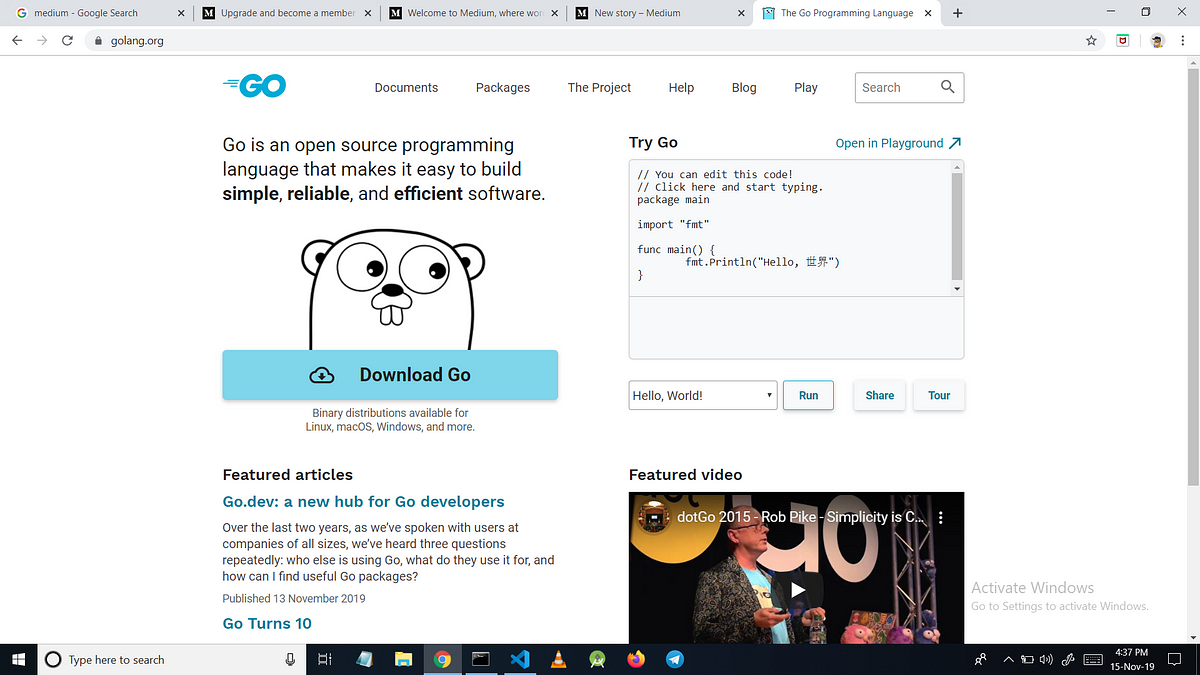This screenshot has width=1200, height=675.
Task: Click the microphone icon in the taskbar search
Action: (x=290, y=659)
